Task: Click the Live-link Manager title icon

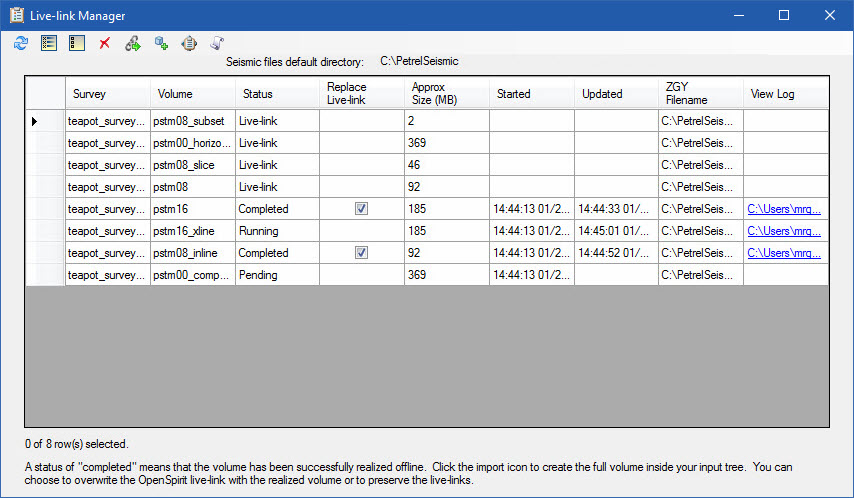Action: 17,15
